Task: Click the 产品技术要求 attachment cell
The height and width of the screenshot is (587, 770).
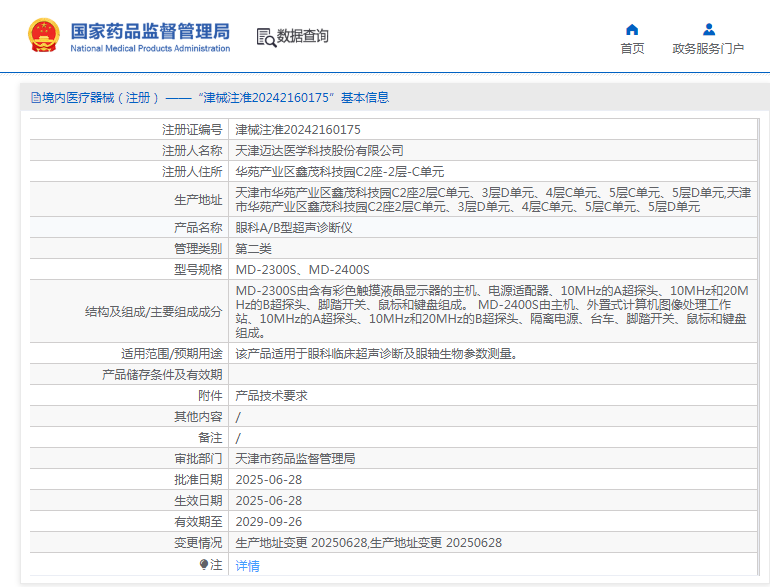Action: pyautogui.click(x=271, y=396)
